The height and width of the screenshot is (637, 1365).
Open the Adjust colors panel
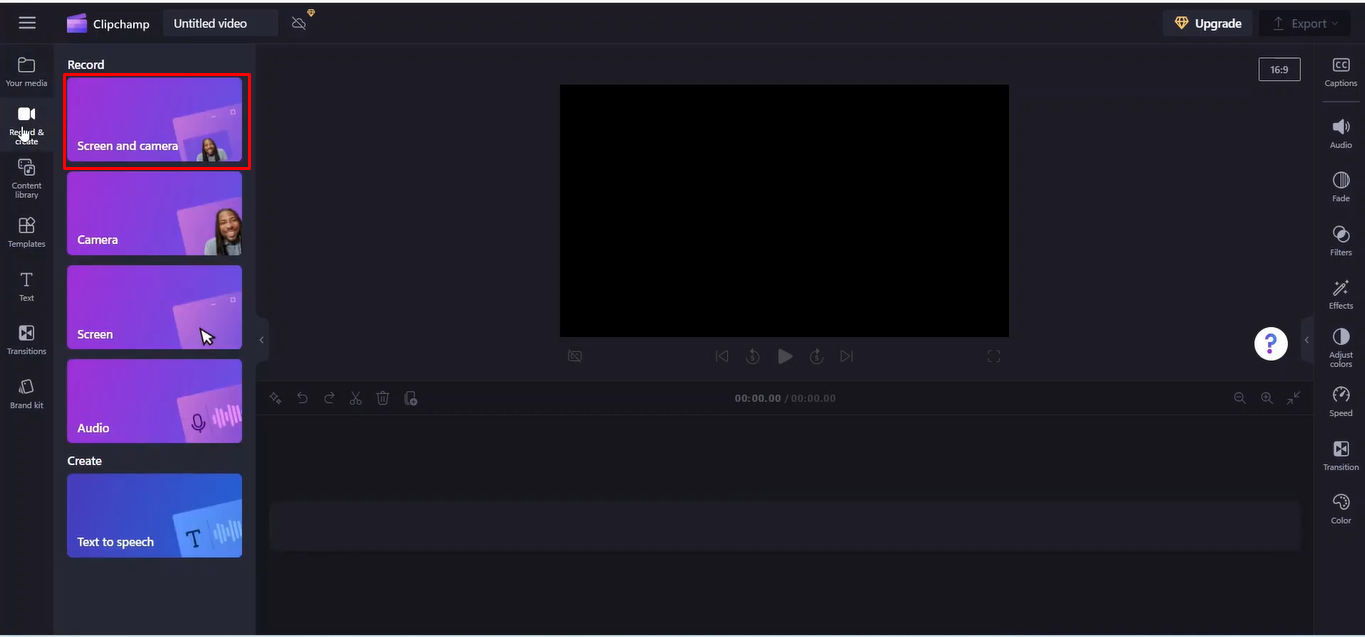point(1340,346)
